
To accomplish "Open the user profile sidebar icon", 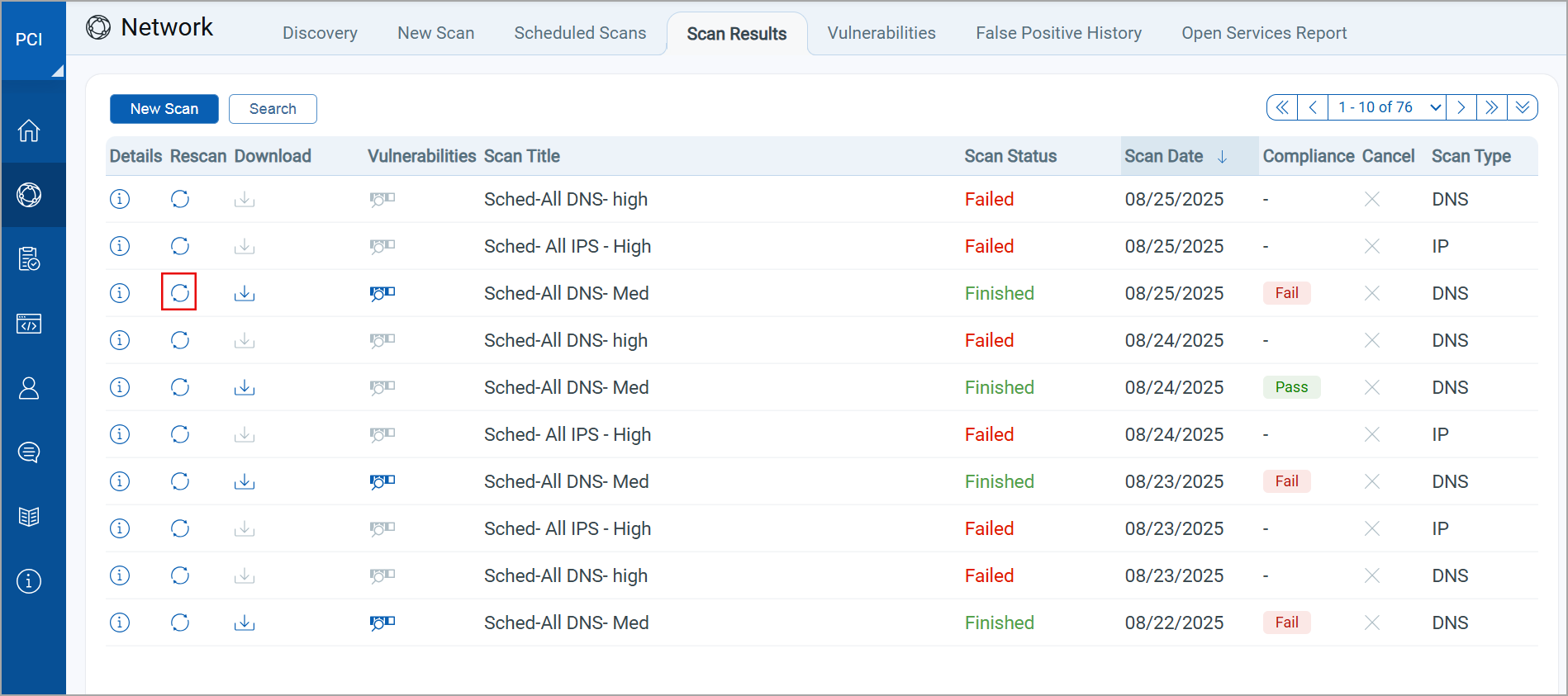I will pos(29,388).
